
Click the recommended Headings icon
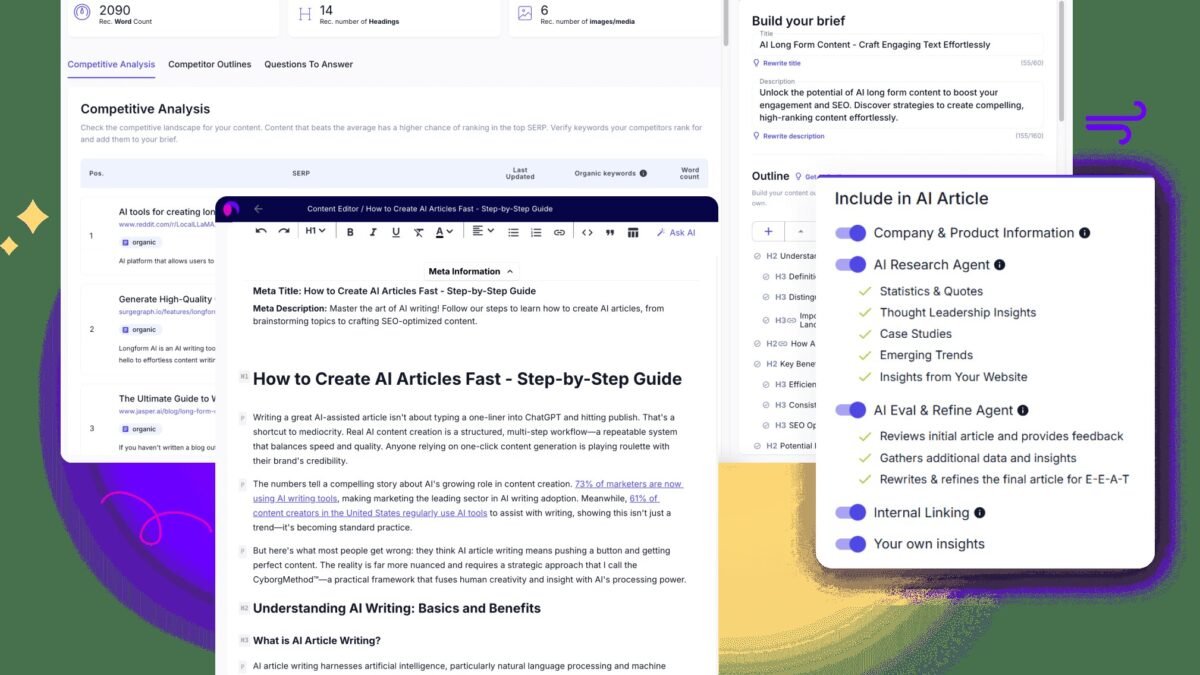click(305, 14)
